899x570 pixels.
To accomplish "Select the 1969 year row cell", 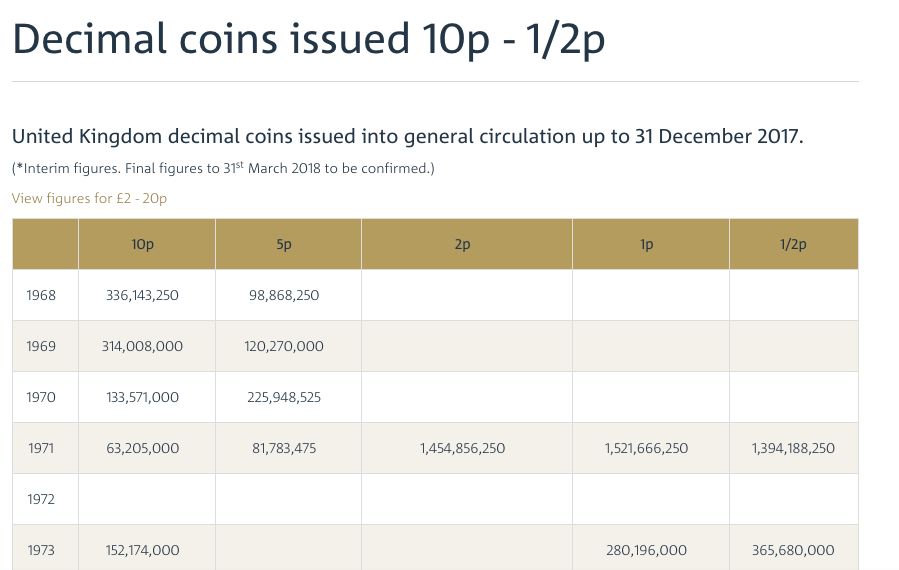I will point(41,346).
